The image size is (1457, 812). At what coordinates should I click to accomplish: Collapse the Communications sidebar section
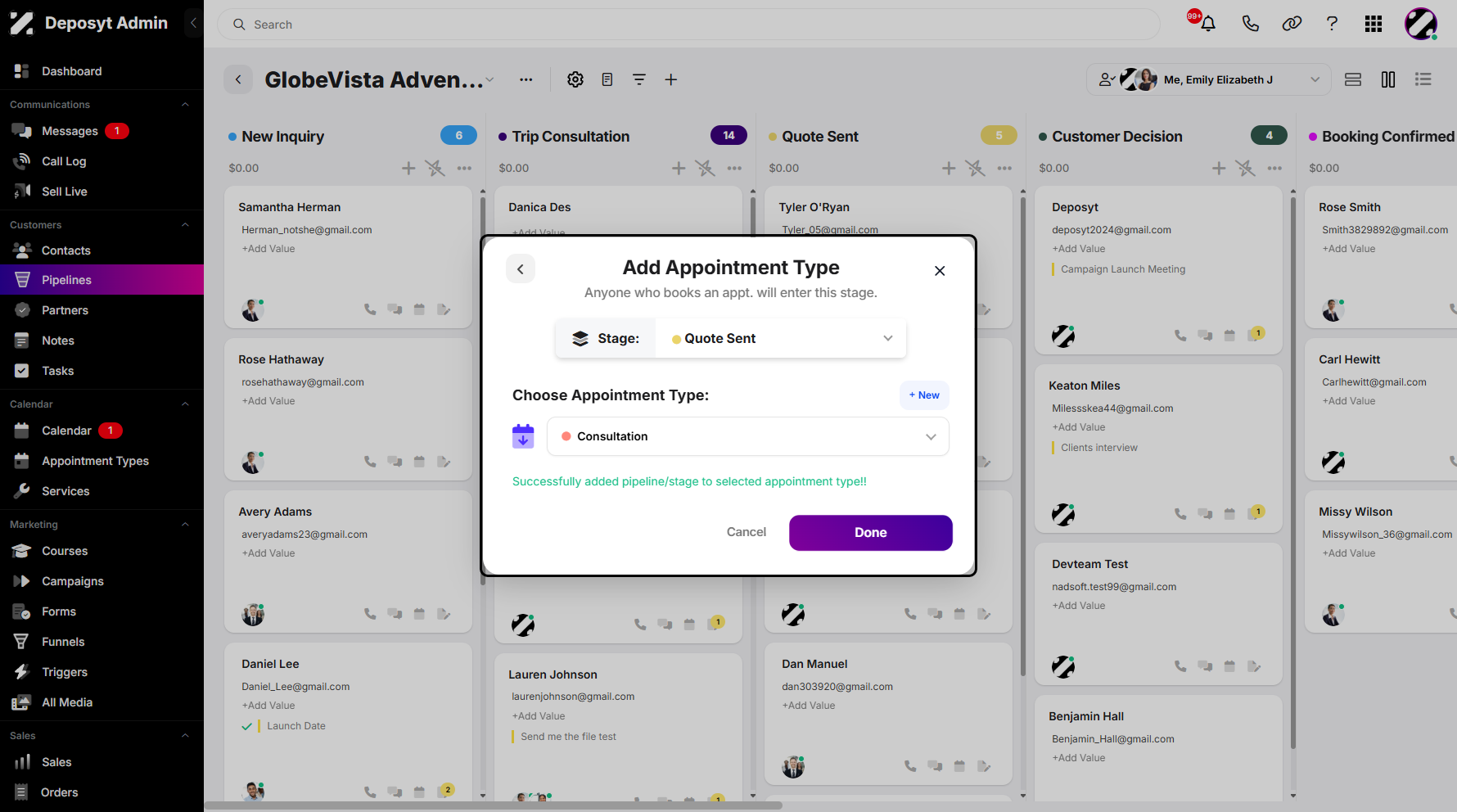(185, 105)
